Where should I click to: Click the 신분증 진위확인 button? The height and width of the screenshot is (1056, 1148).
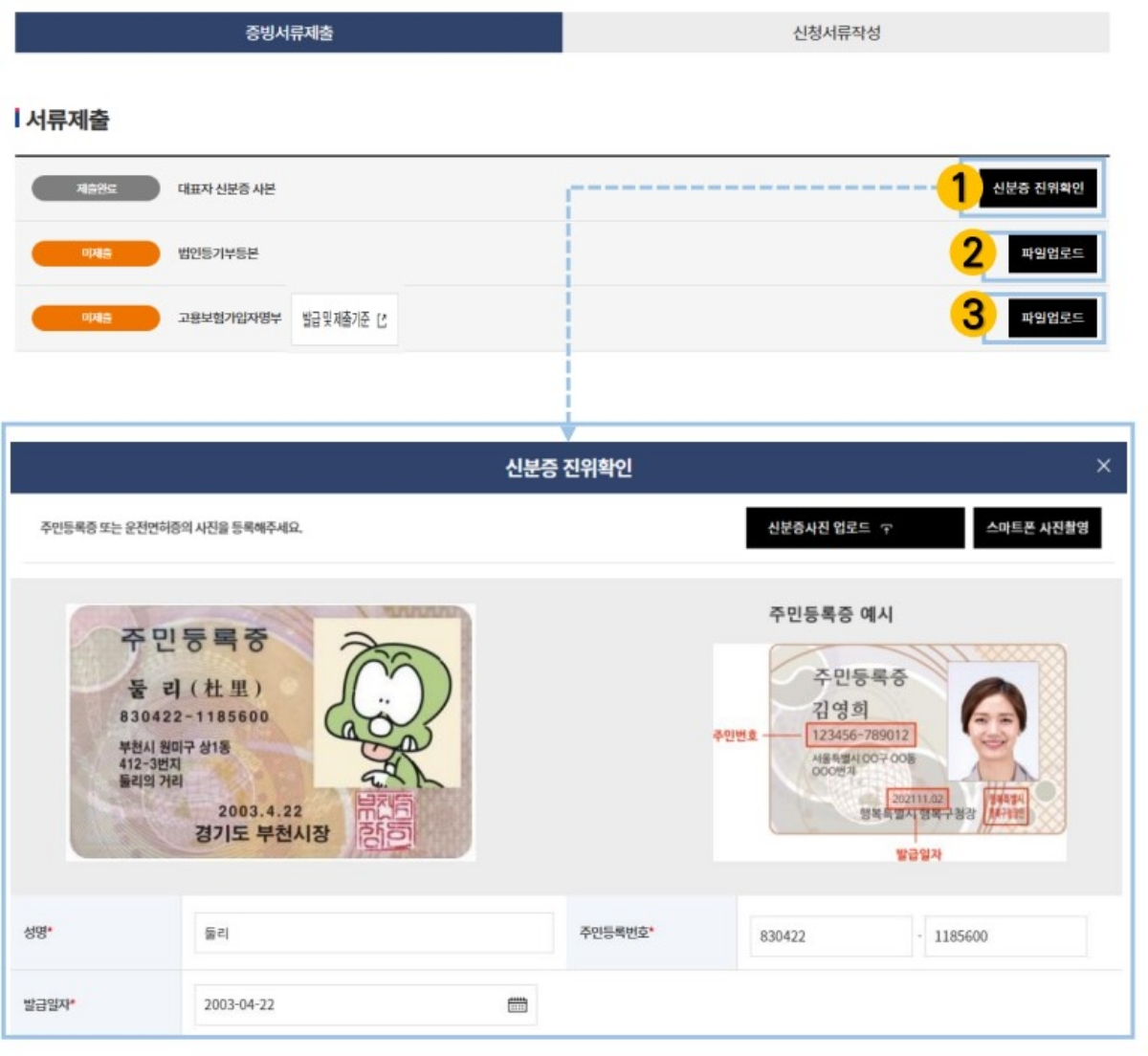(1038, 188)
